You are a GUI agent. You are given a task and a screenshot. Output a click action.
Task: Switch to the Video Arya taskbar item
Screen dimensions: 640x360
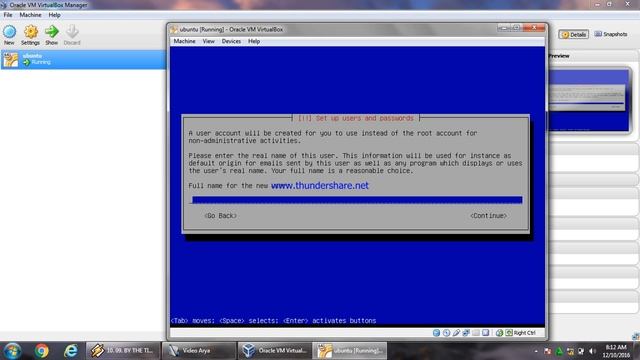(199, 351)
